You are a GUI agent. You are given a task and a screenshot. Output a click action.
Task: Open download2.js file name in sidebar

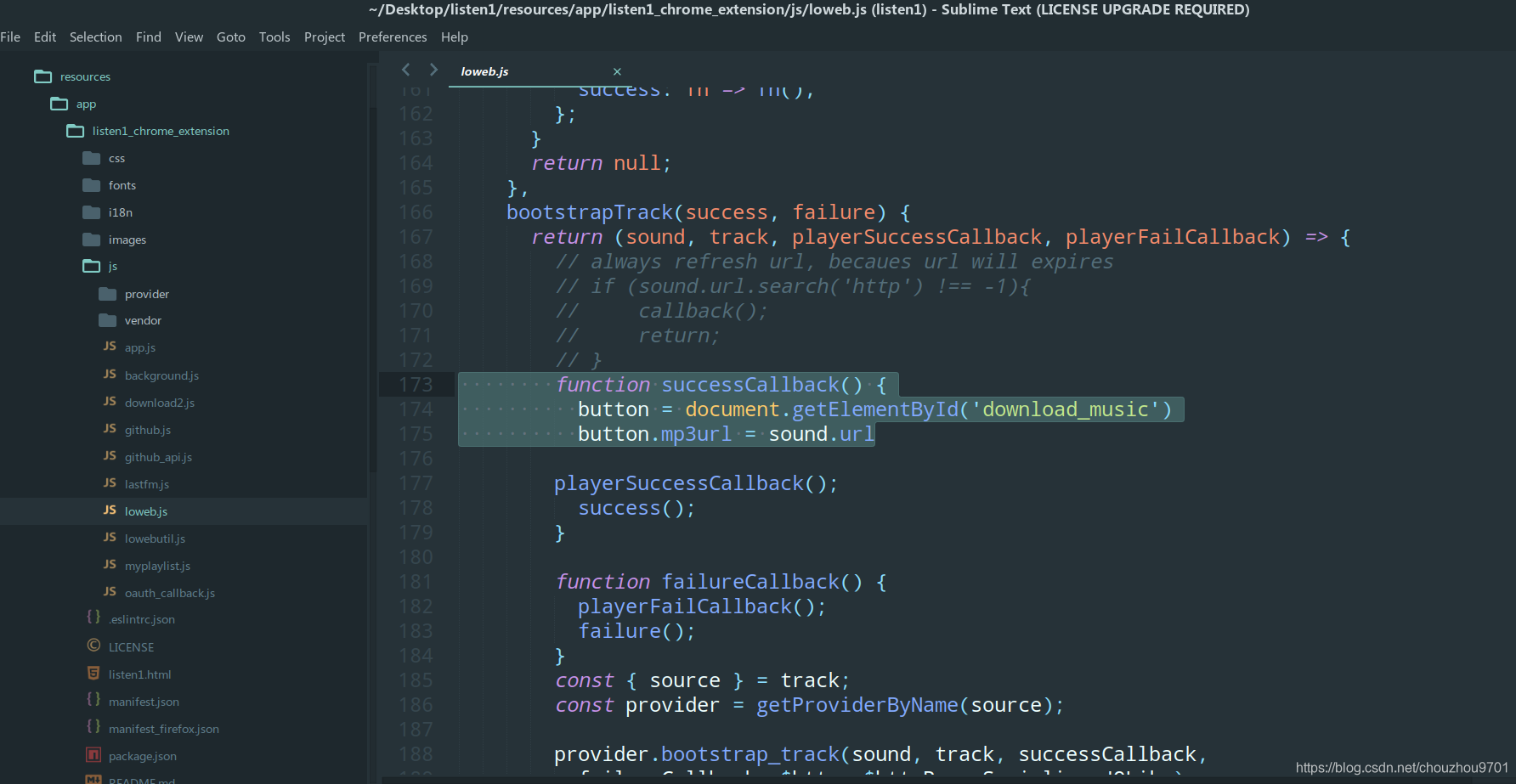pos(160,403)
